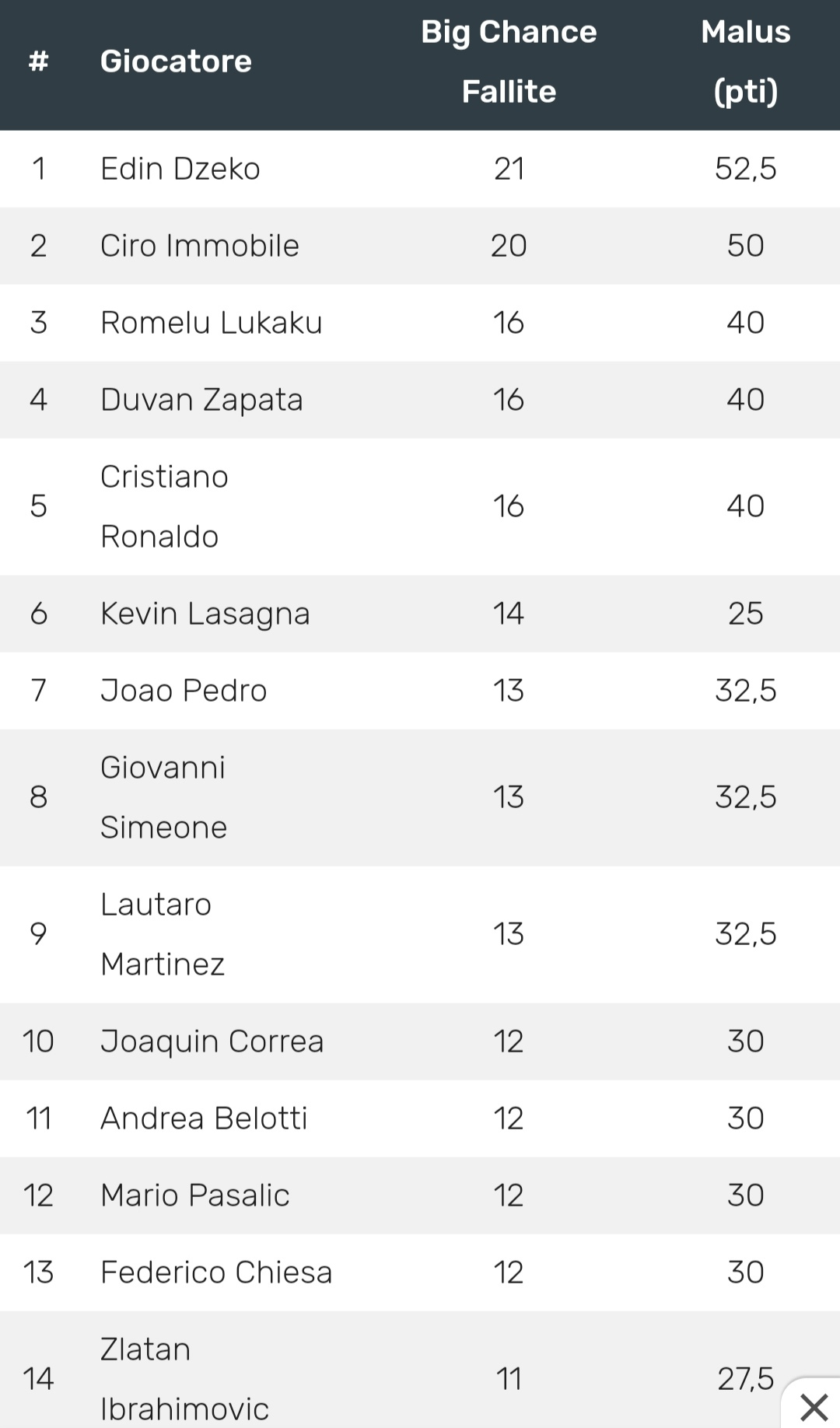Image resolution: width=840 pixels, height=1428 pixels.
Task: Tap on Ciro Immobile player name
Action: pos(200,246)
